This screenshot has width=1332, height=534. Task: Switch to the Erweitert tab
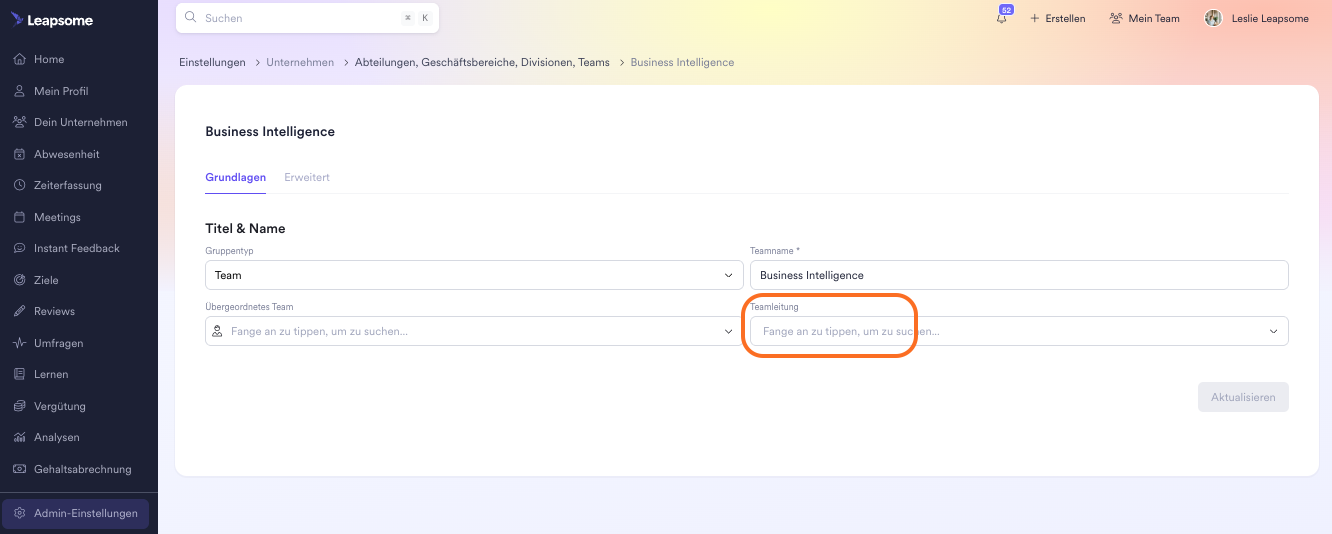306,177
